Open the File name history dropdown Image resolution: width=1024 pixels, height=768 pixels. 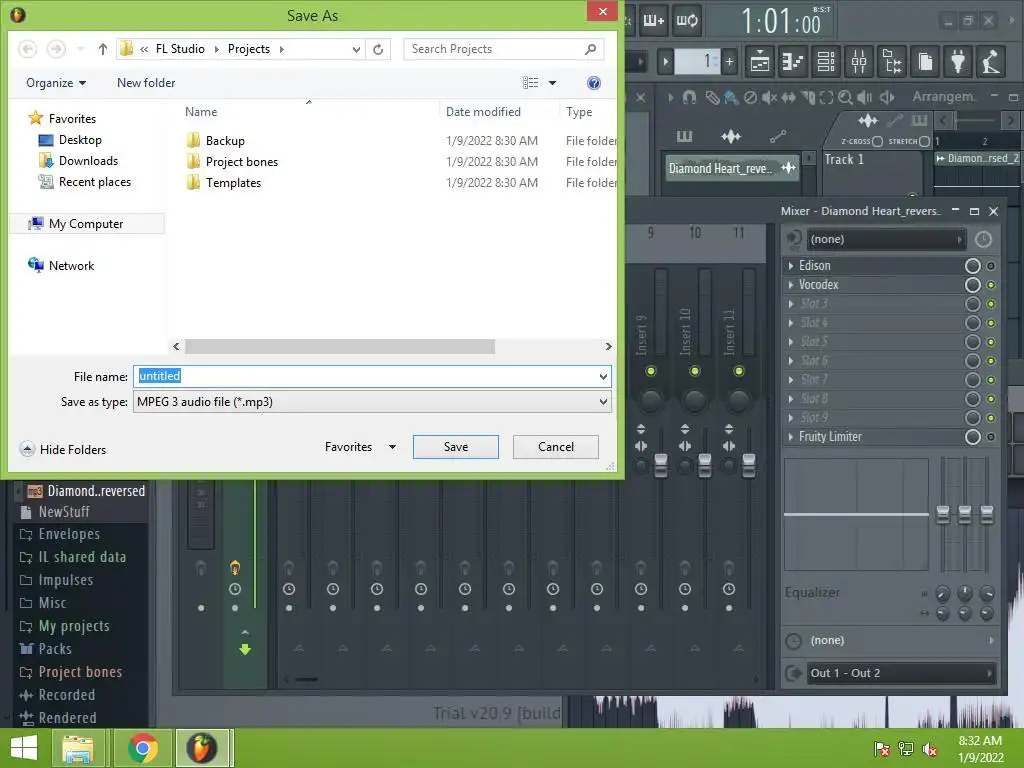tap(603, 376)
